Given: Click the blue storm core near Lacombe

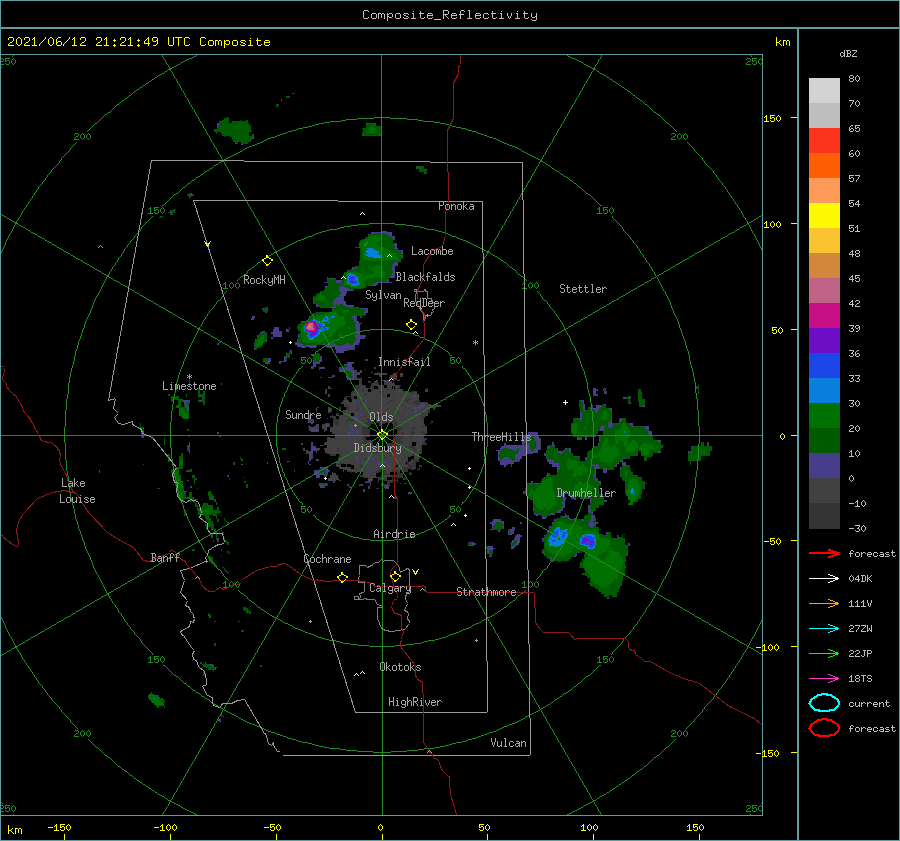Looking at the screenshot, I should [x=373, y=252].
